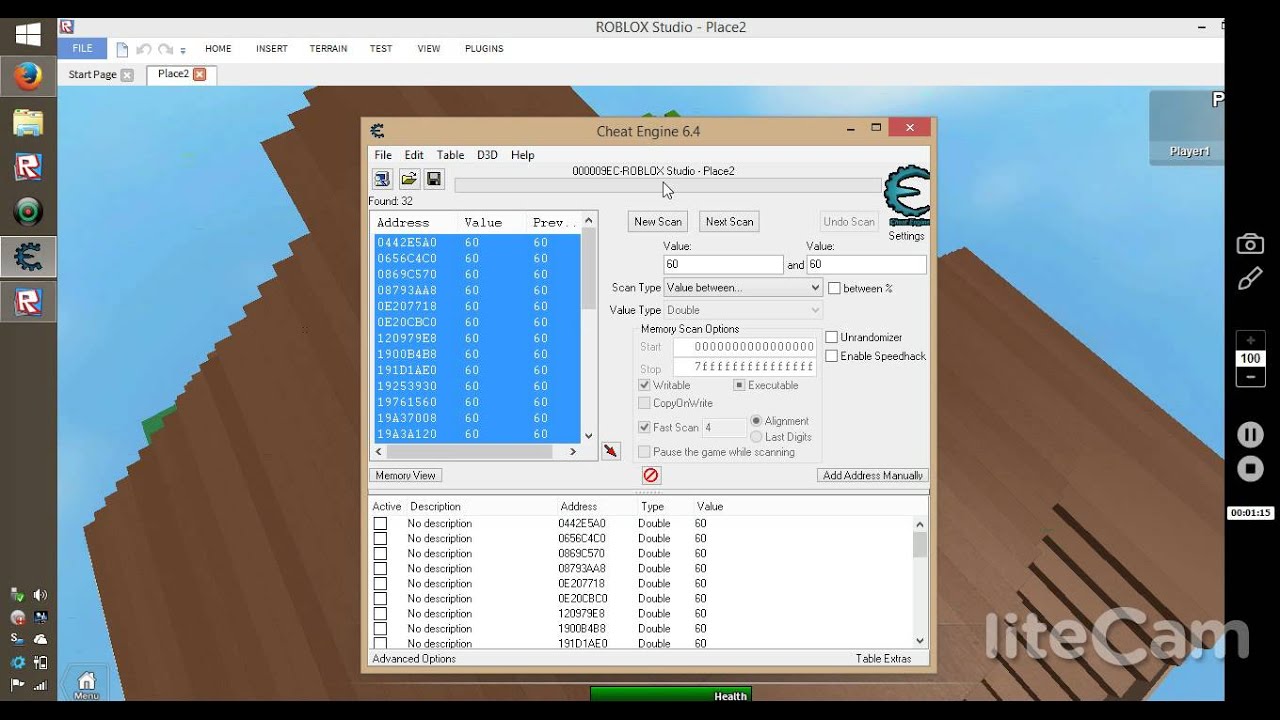
Task: Click the upper Roblox icon on the taskbar
Action: click(x=28, y=167)
